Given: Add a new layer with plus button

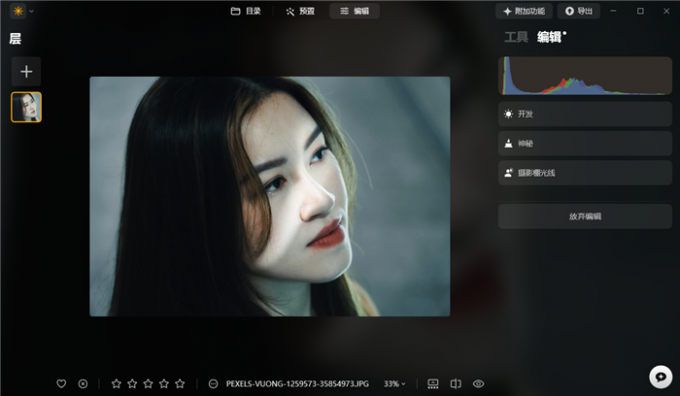Looking at the screenshot, I should [x=26, y=72].
